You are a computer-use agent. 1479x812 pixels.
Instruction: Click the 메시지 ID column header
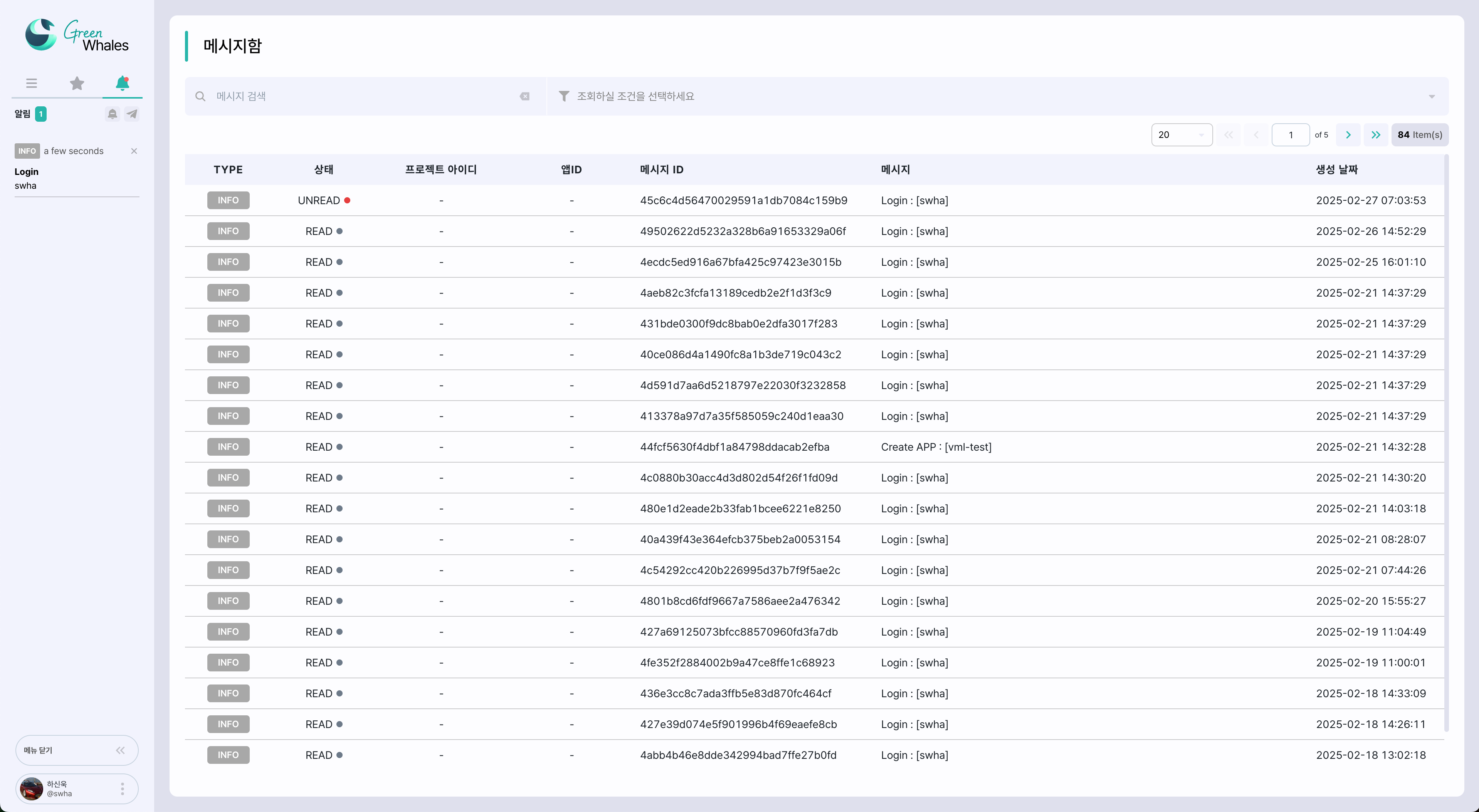point(661,169)
